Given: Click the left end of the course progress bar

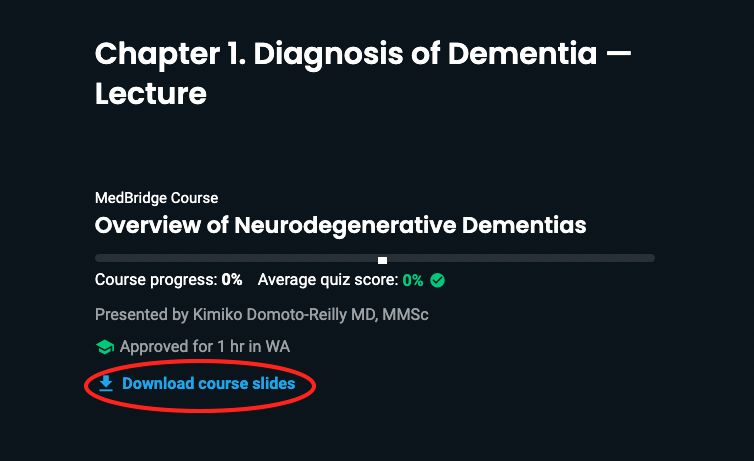Looking at the screenshot, I should pos(100,258).
